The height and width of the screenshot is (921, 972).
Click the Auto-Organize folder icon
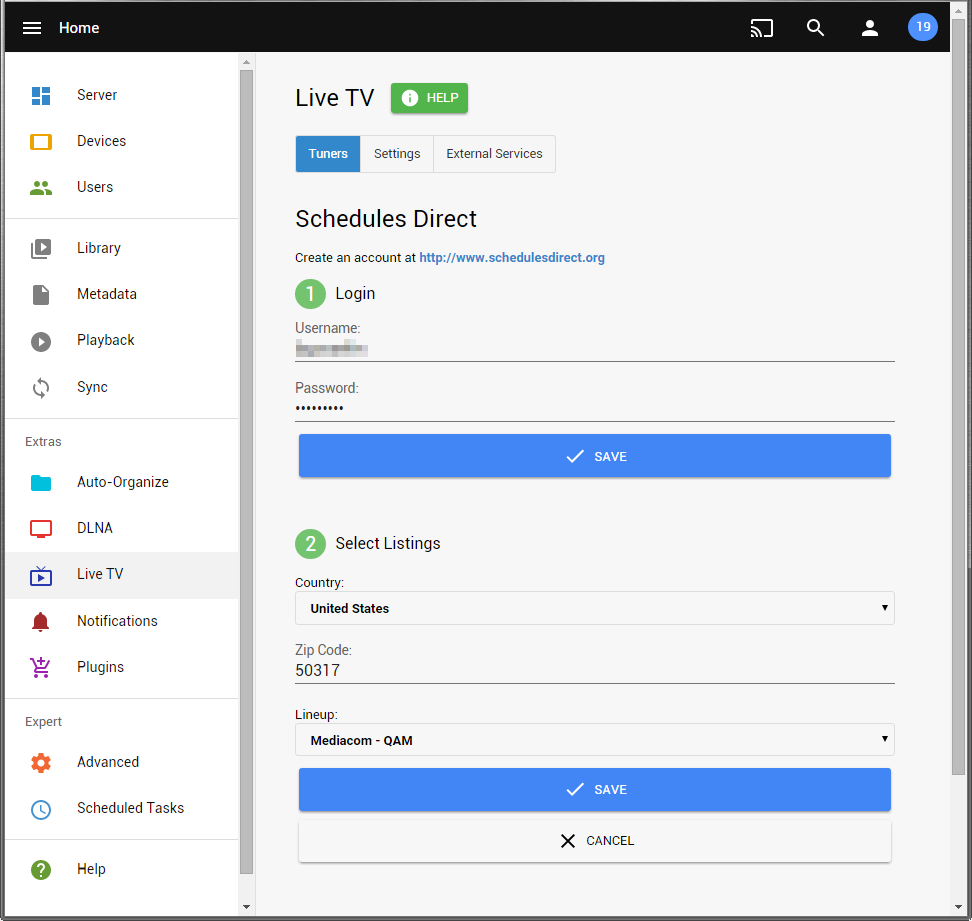click(x=41, y=483)
